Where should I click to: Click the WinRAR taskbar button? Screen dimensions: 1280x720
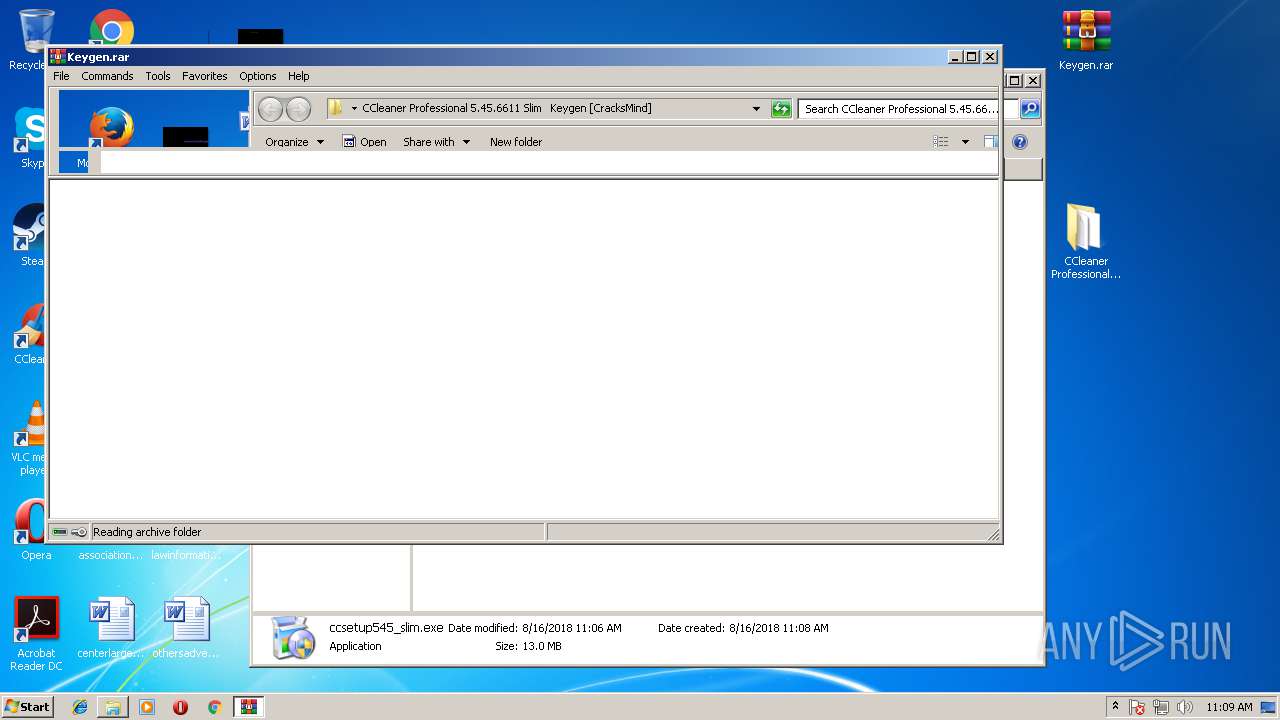[x=248, y=707]
